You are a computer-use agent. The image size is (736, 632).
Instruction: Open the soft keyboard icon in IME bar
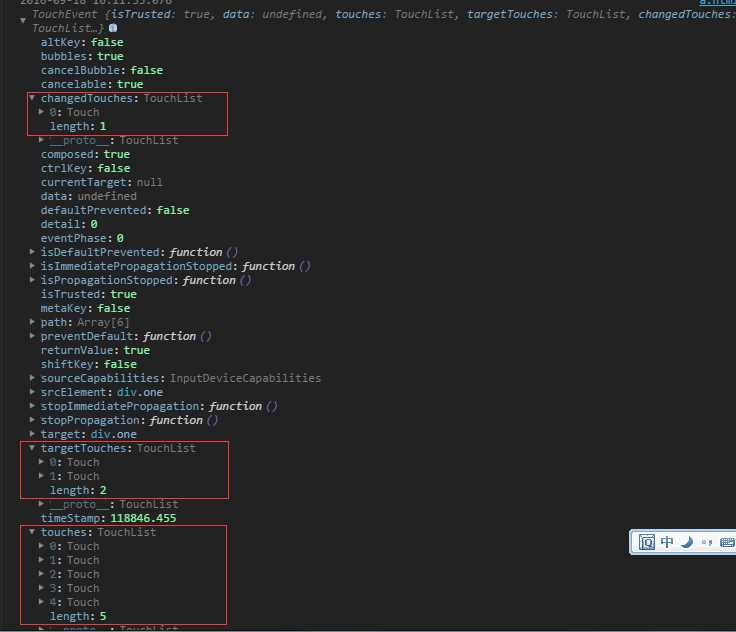click(x=727, y=543)
